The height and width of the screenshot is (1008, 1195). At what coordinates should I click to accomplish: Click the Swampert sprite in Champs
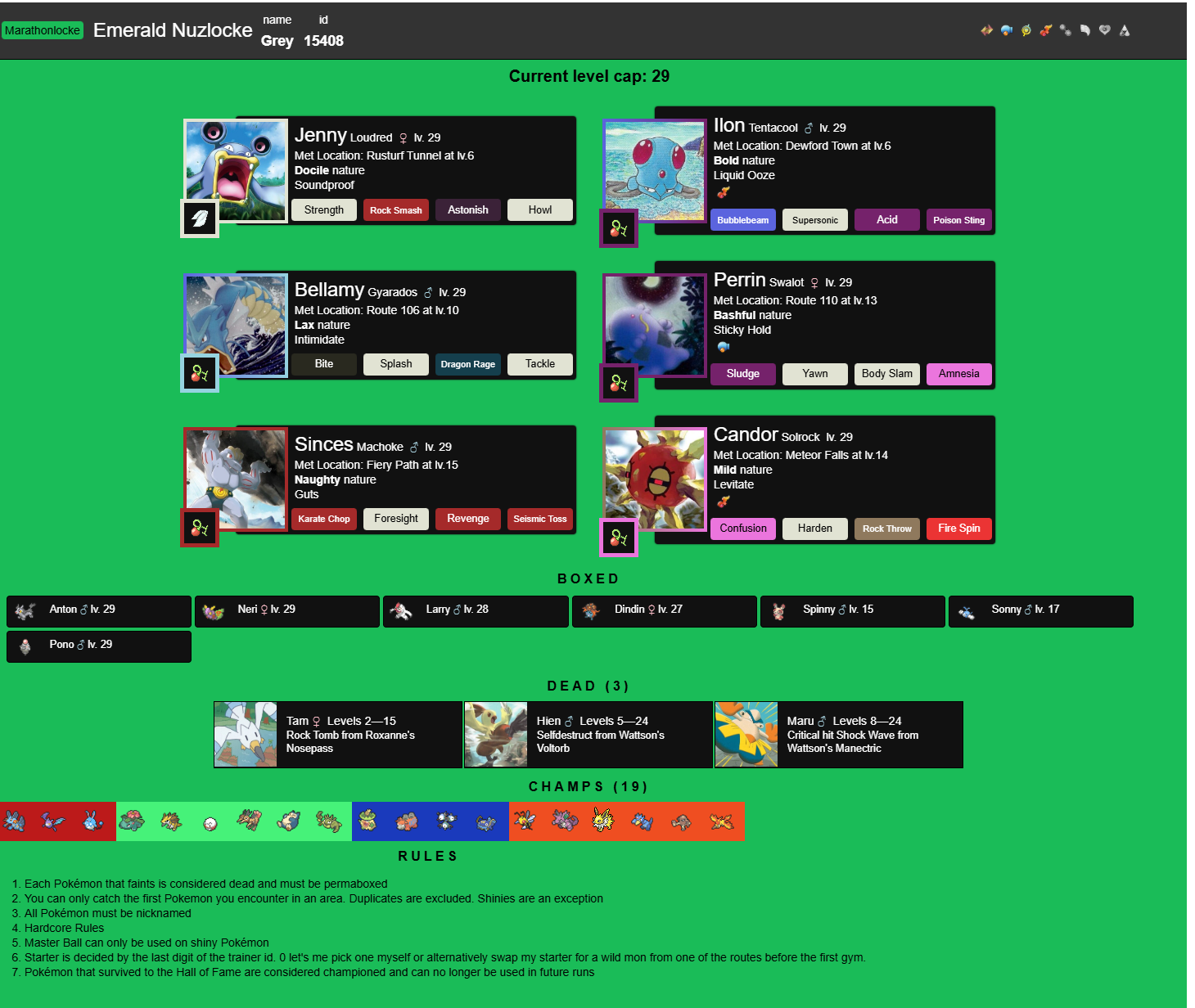[x=15, y=821]
